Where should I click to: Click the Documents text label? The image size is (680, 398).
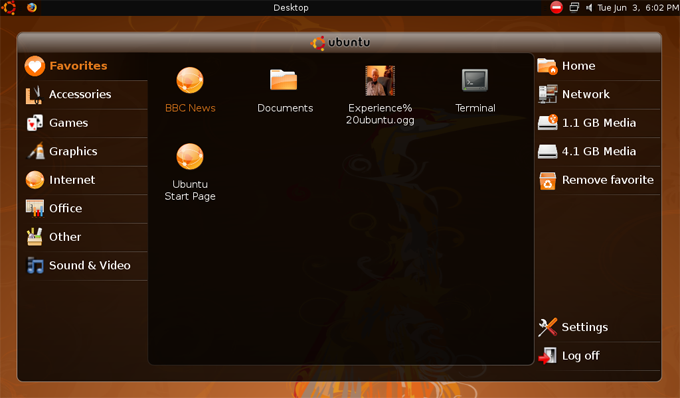(x=285, y=108)
